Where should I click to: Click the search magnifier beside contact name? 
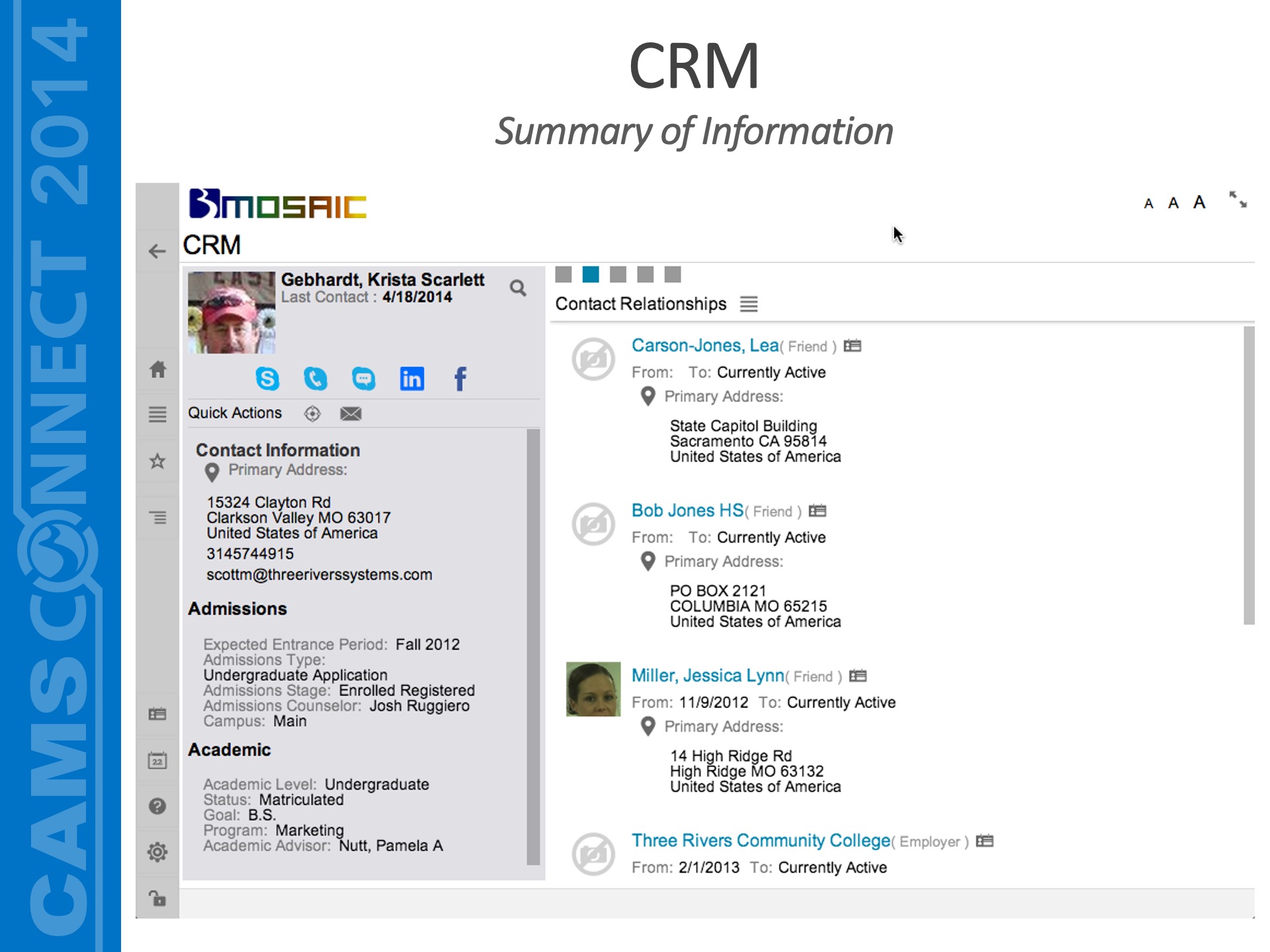[518, 288]
